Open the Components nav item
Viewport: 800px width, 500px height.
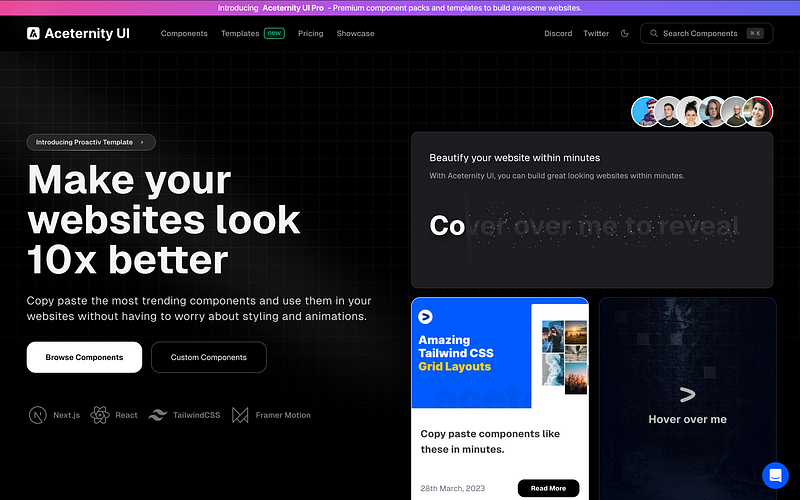point(184,34)
